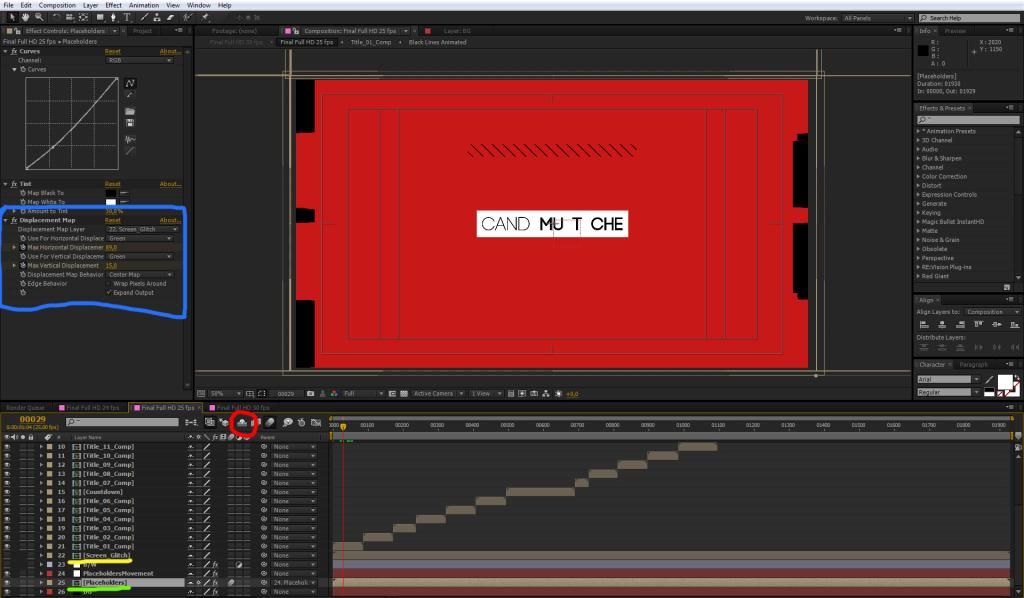Viewport: 1024px width, 598px height.
Task: Open the Curves Channel RGB dropdown
Action: (x=140, y=60)
